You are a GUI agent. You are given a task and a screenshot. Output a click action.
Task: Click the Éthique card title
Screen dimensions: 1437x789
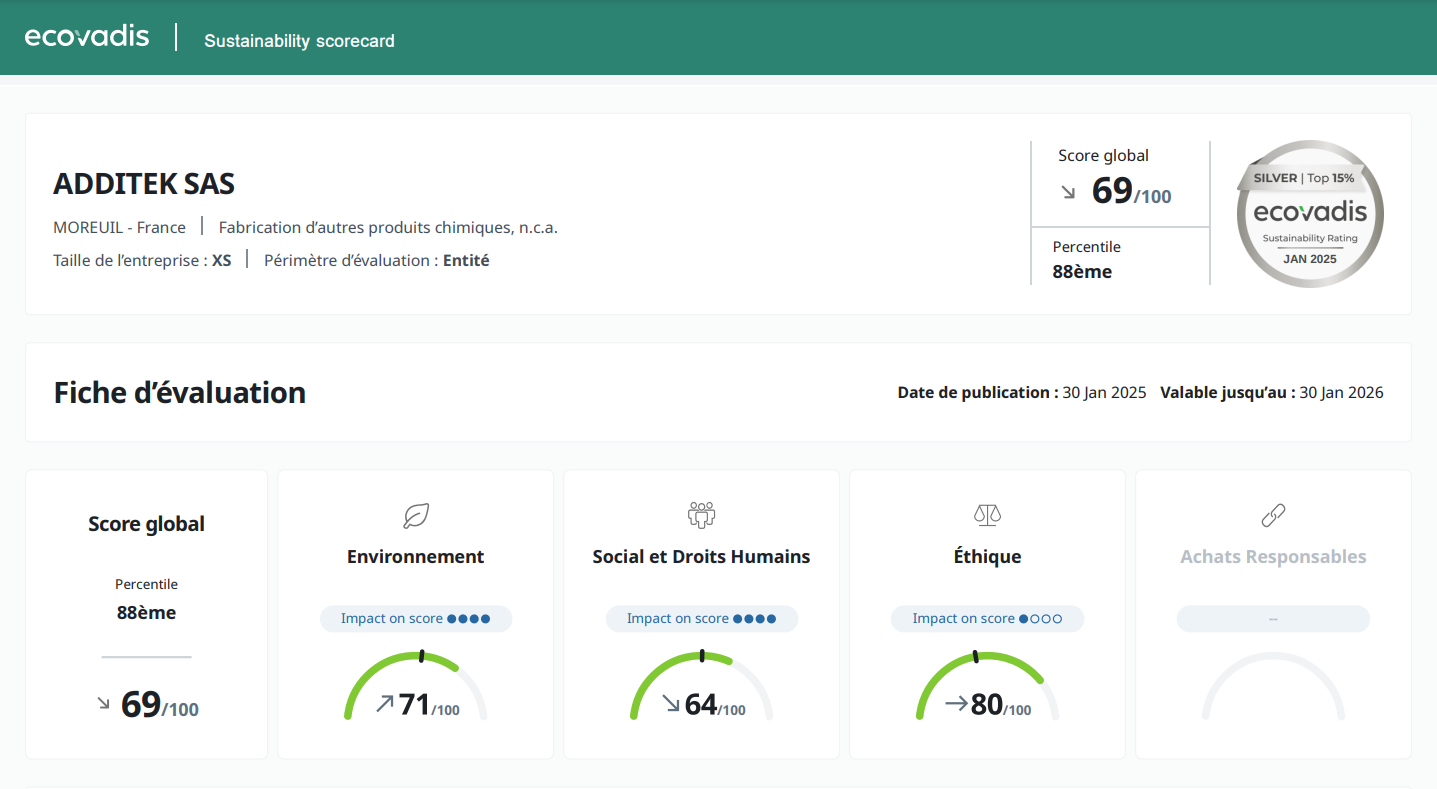coord(987,557)
